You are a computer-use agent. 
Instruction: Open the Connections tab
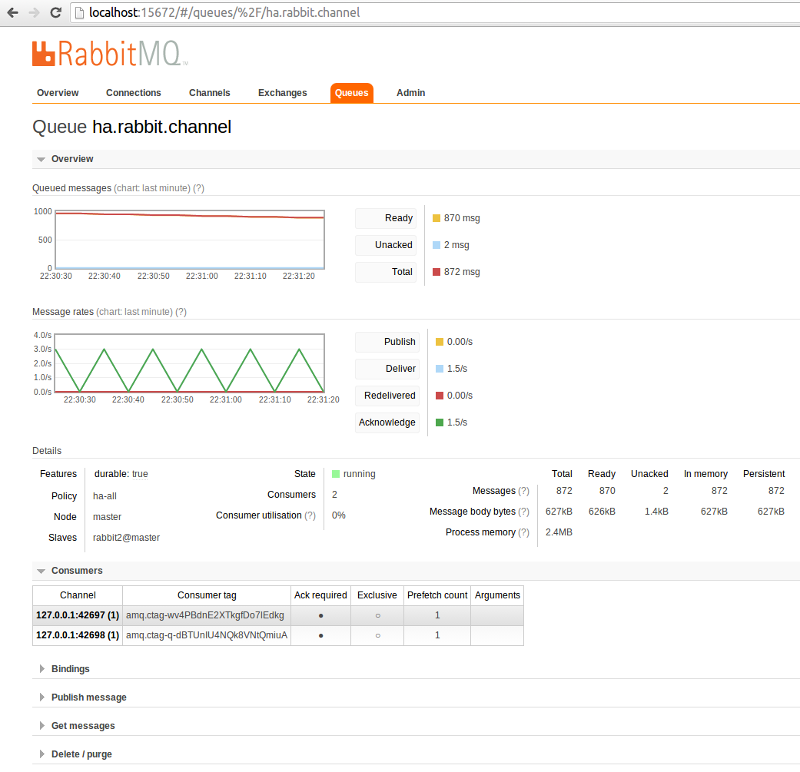[134, 93]
